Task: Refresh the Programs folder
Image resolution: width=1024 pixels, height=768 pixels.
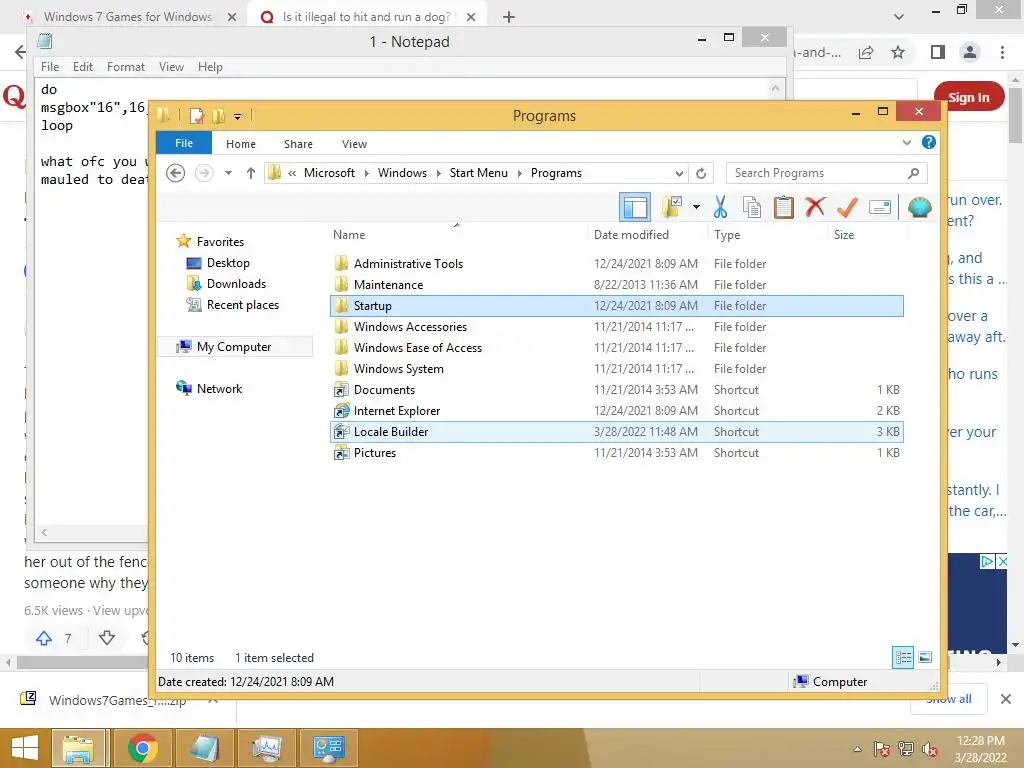Action: [x=701, y=173]
